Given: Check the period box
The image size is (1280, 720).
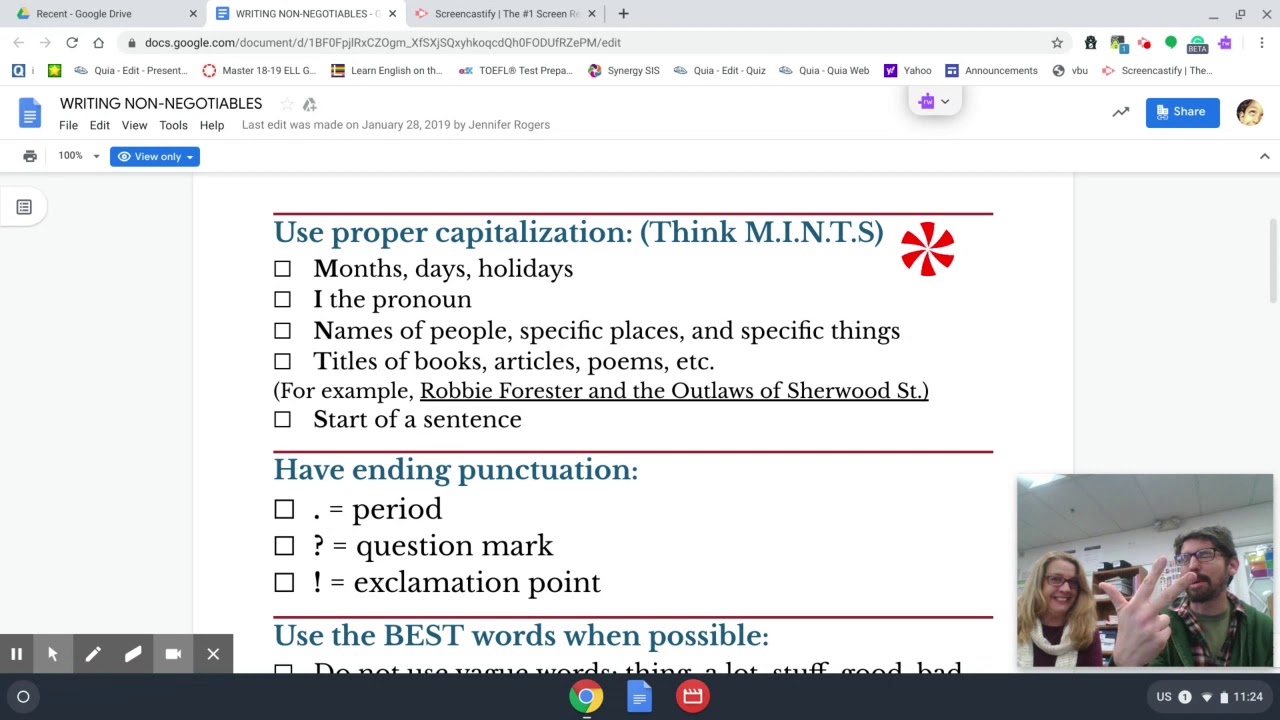Looking at the screenshot, I should pyautogui.click(x=284, y=510).
